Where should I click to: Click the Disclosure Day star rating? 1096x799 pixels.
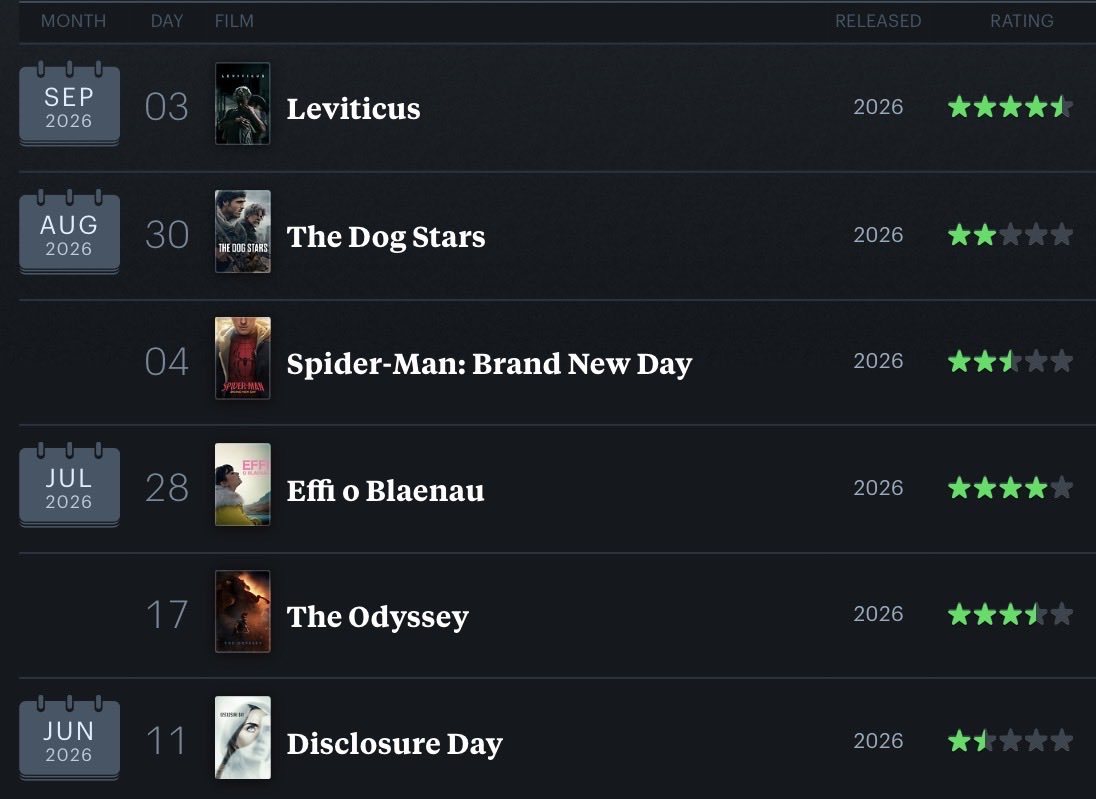[x=1010, y=740]
